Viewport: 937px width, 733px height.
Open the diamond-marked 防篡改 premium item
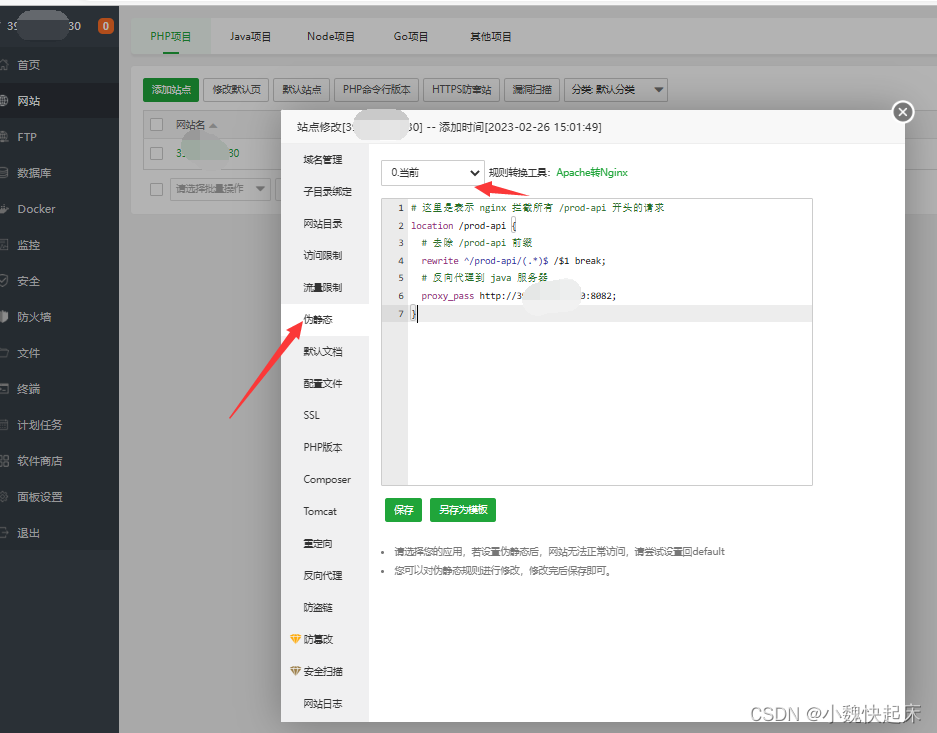coord(318,639)
